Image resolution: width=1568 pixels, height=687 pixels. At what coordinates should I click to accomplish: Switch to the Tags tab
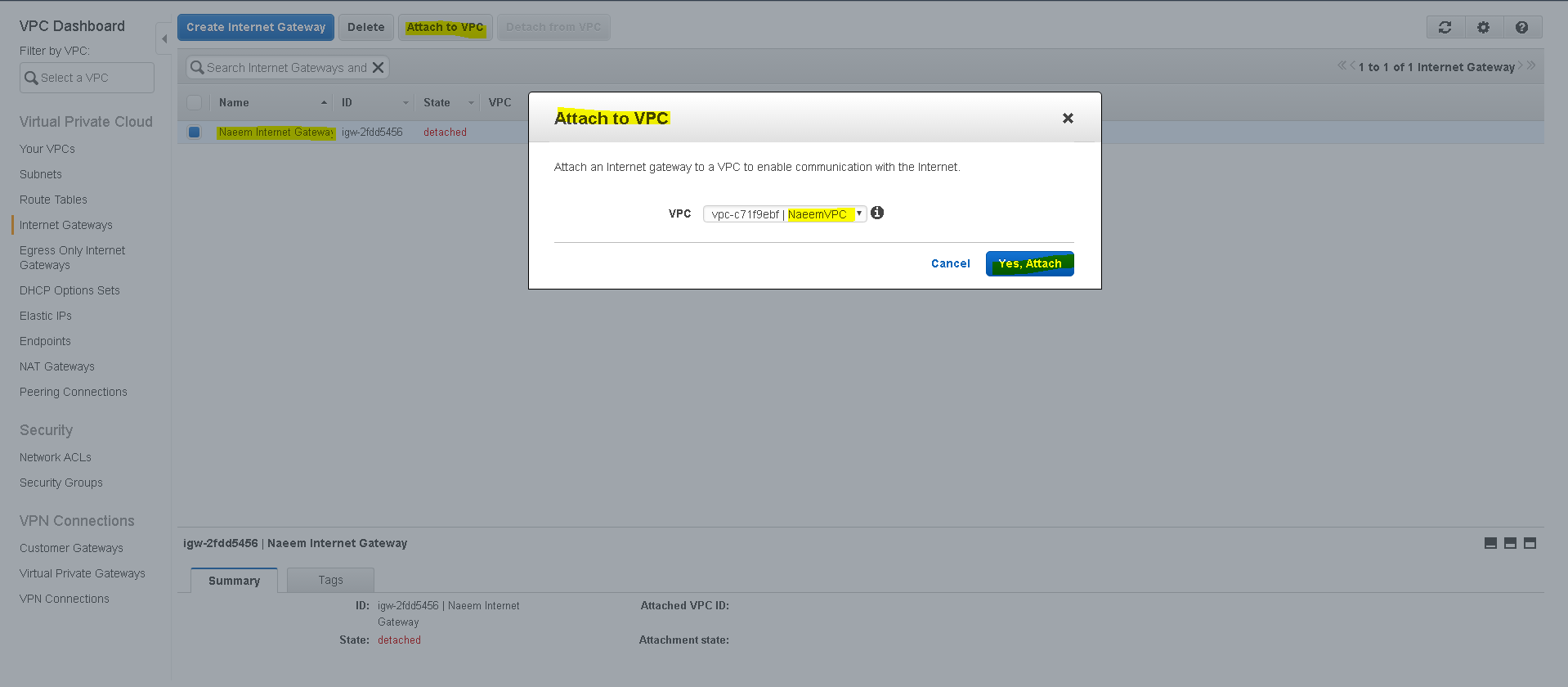pyautogui.click(x=331, y=580)
